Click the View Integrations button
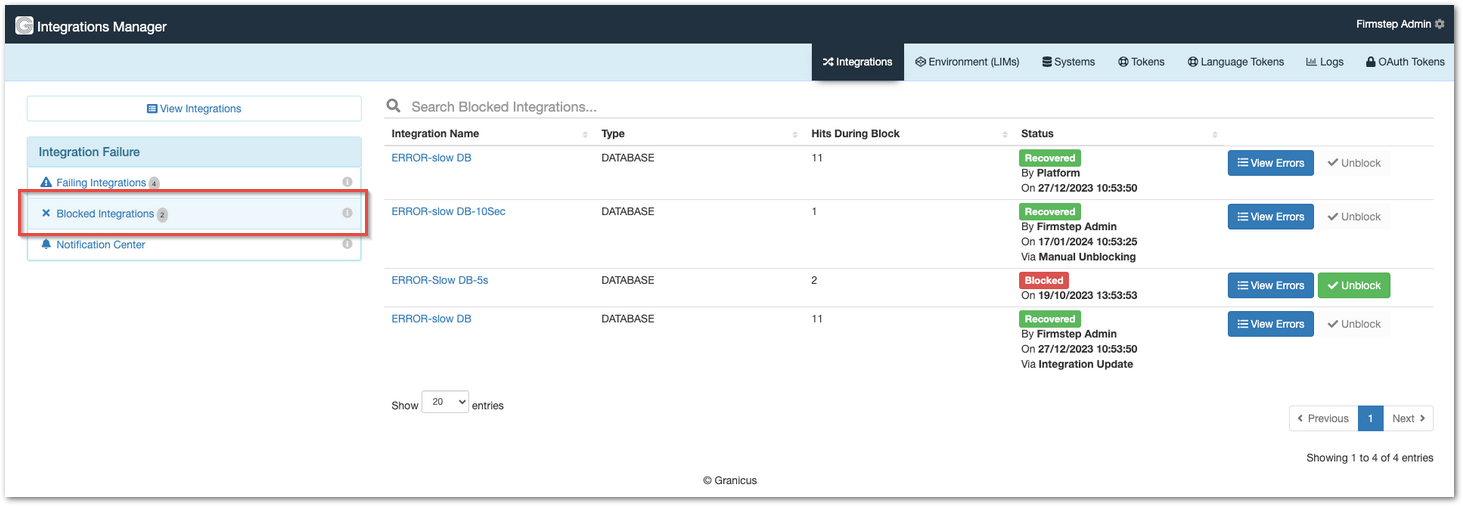Image resolution: width=1463 pixels, height=506 pixels. click(x=194, y=108)
